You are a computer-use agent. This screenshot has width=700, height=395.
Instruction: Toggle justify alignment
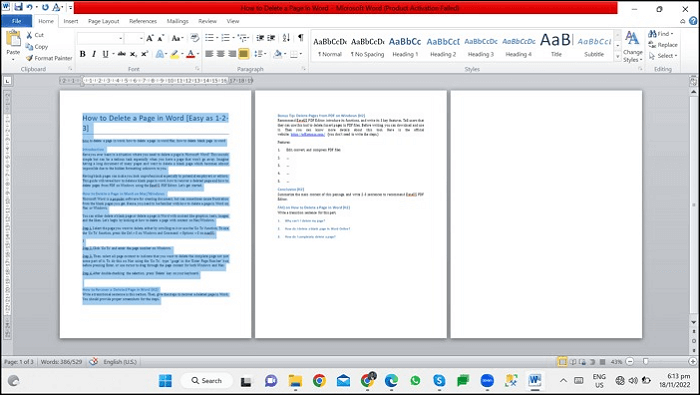243,54
